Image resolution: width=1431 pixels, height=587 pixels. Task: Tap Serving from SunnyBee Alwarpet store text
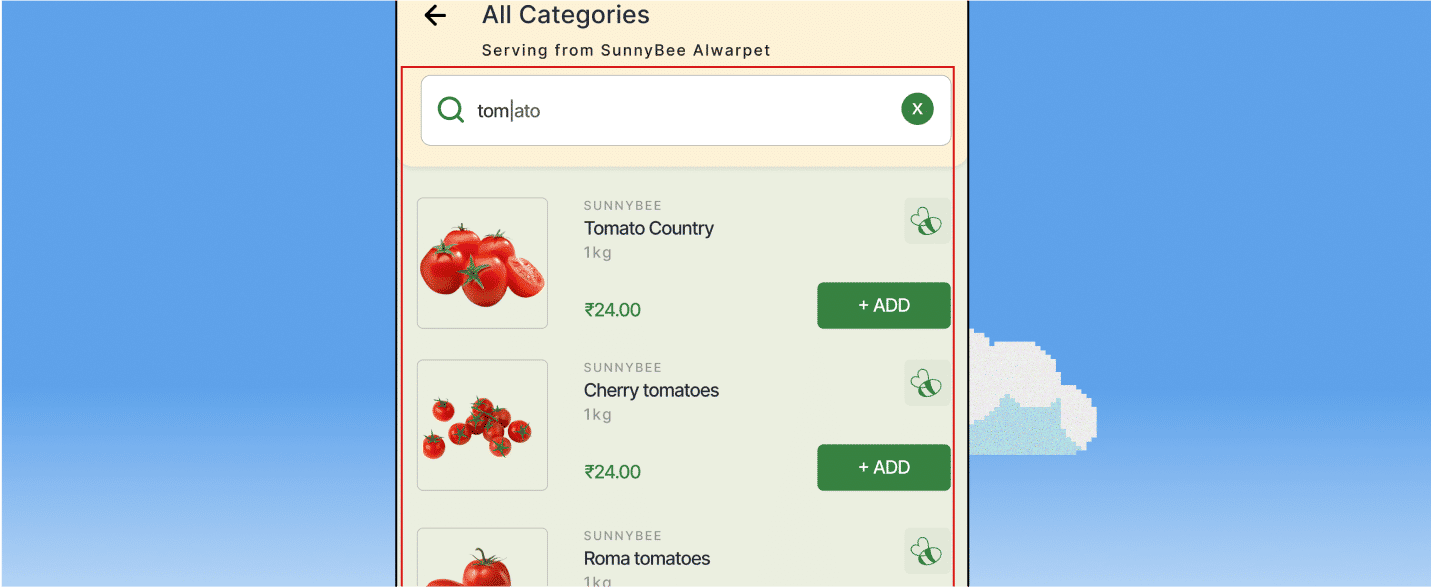(x=626, y=50)
